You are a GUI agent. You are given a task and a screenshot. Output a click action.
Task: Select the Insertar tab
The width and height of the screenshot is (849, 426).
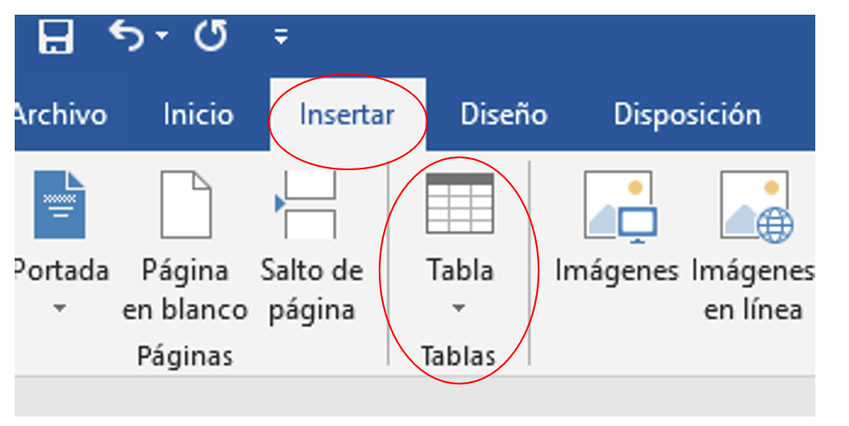coord(347,115)
